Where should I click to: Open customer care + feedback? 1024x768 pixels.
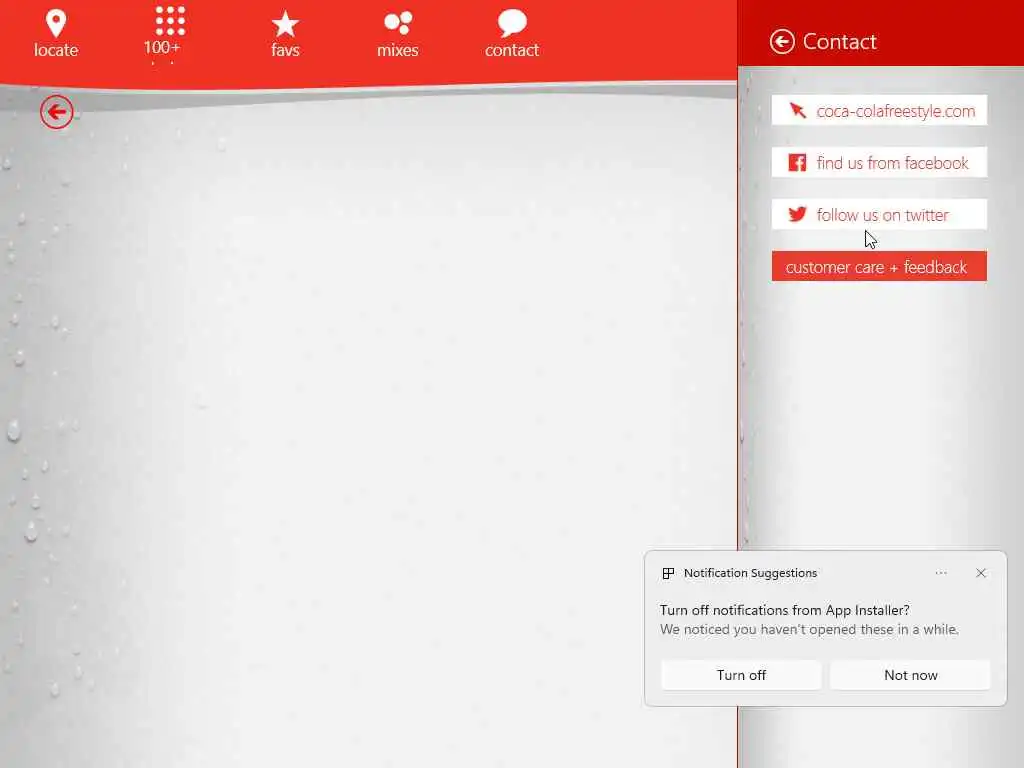(879, 266)
